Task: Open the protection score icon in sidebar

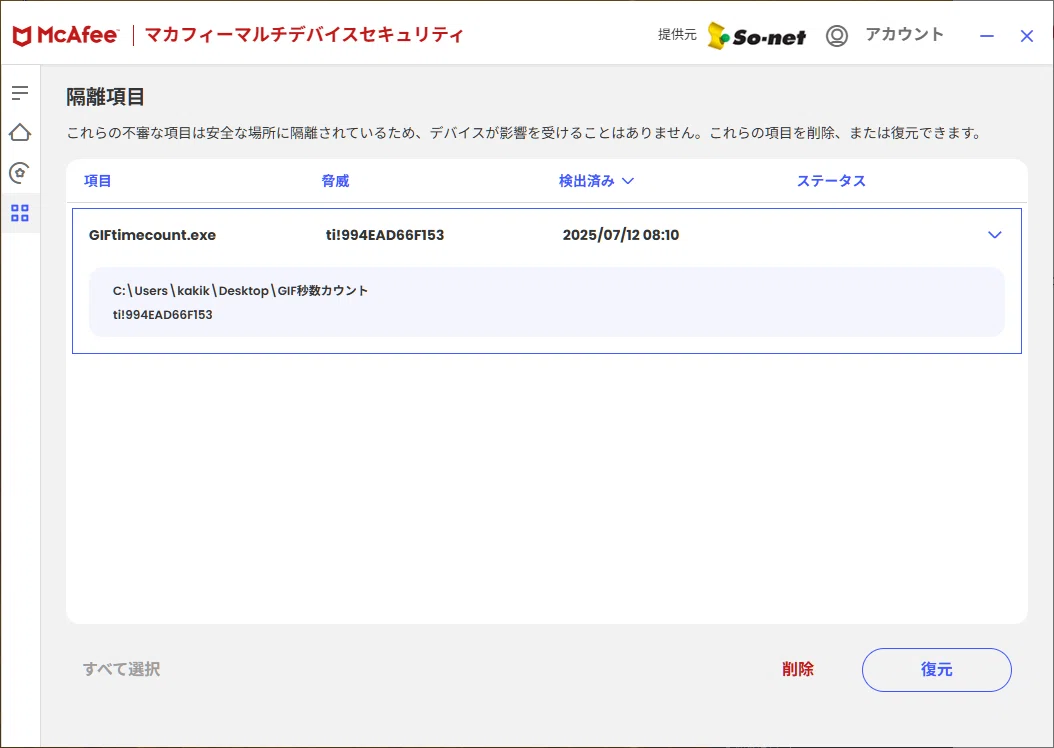Action: pyautogui.click(x=20, y=173)
